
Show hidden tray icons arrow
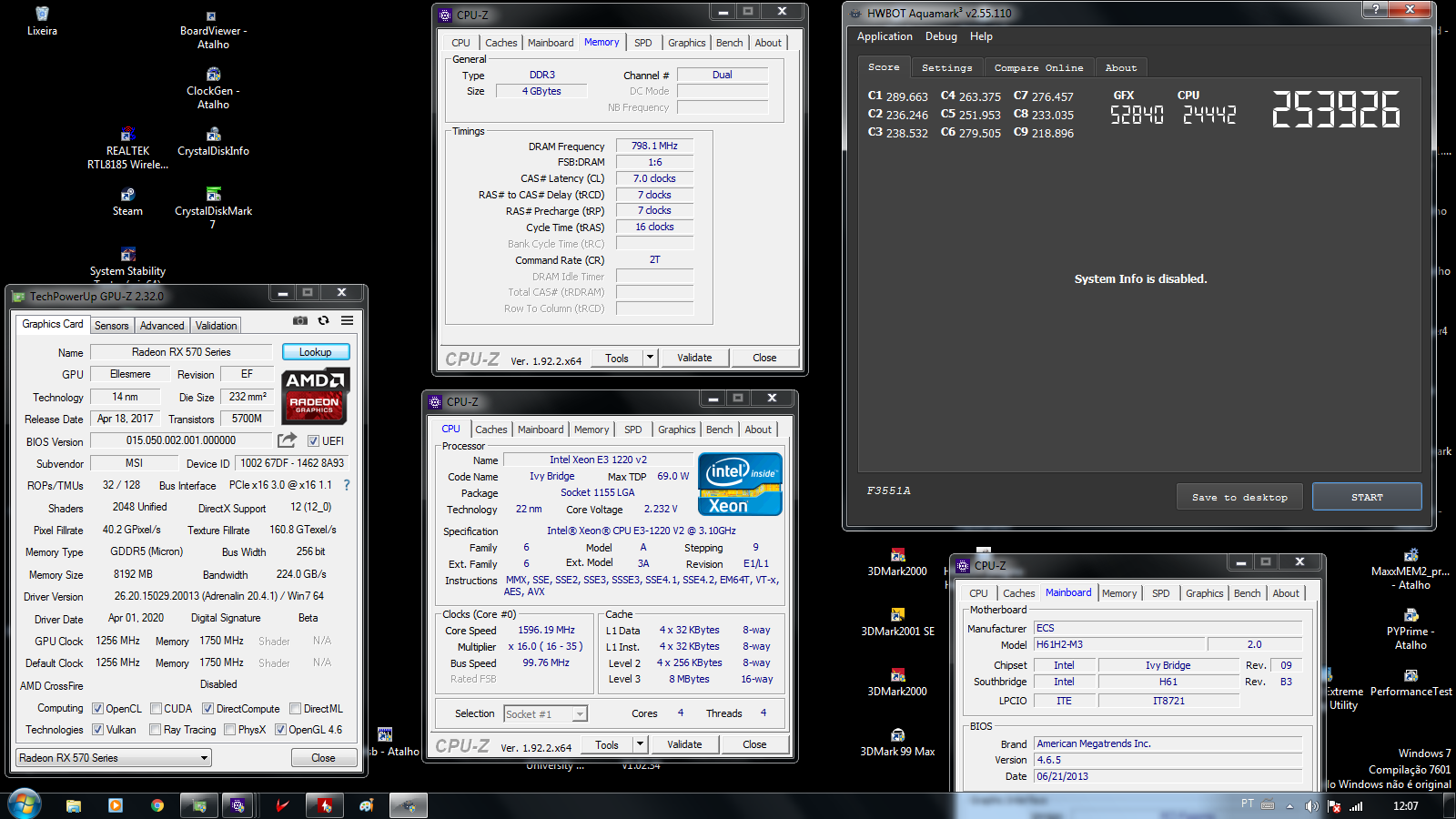(1291, 806)
